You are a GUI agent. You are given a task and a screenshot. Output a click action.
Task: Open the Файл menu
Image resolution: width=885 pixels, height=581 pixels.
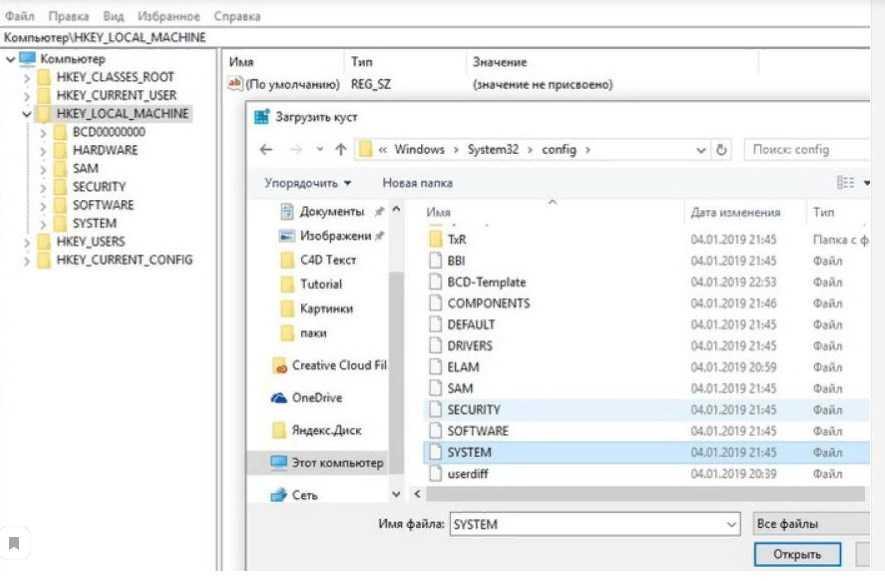(x=20, y=16)
